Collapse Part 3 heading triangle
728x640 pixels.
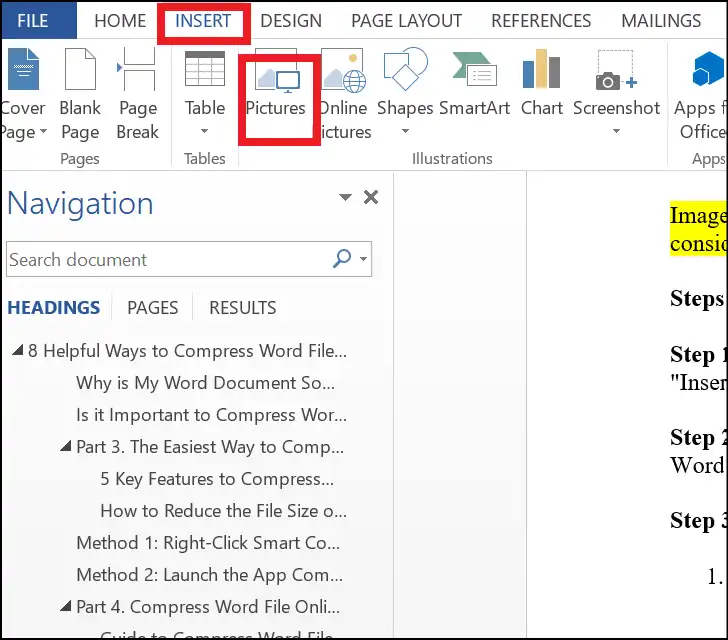click(x=65, y=446)
